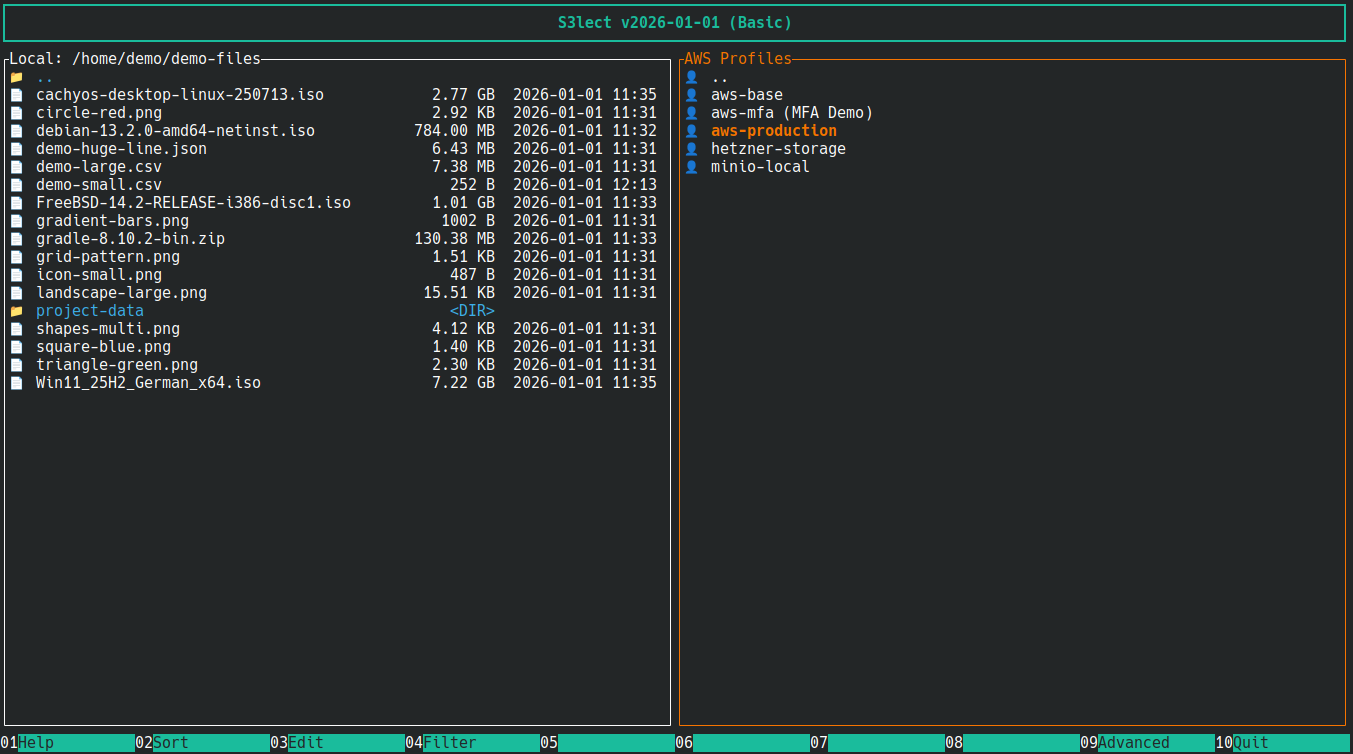This screenshot has width=1353, height=754.
Task: Click the file icon beside circle-red.png
Action: [x=16, y=112]
